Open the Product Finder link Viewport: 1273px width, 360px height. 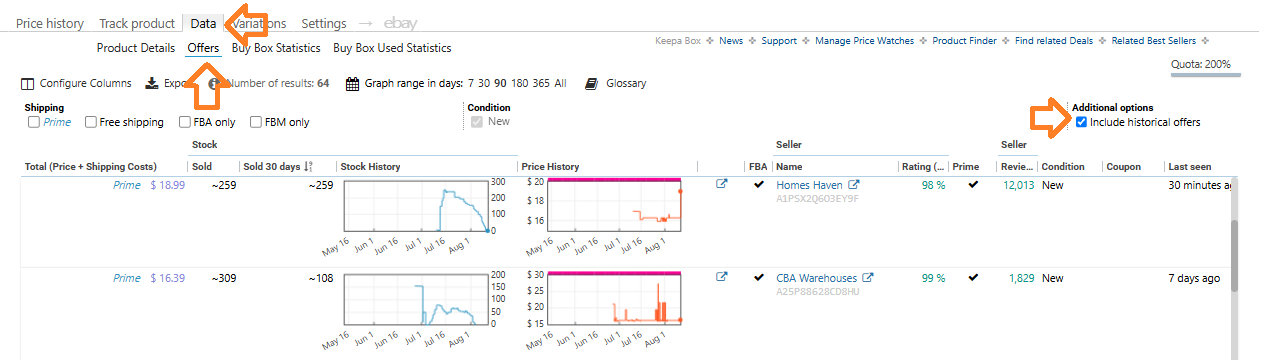point(965,41)
